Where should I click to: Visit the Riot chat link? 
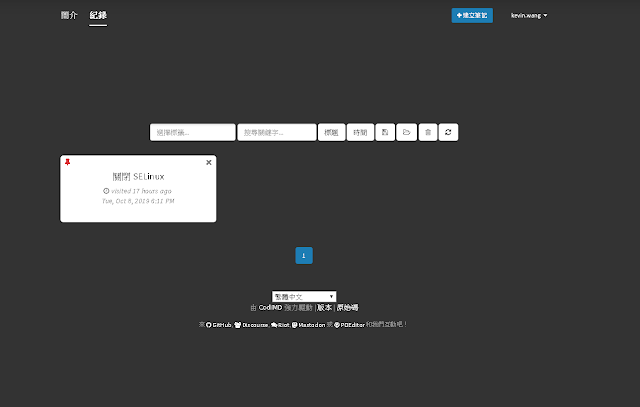pyautogui.click(x=280, y=325)
